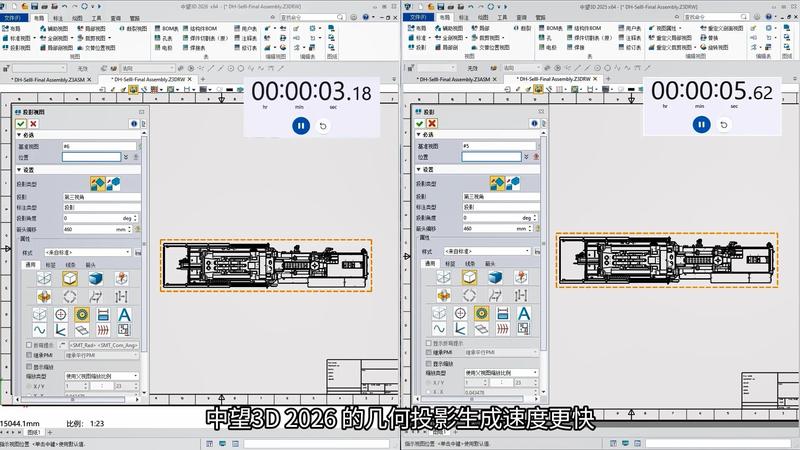Cancel projection with red X in 2026 window
This screenshot has width=800, height=450.
[x=33, y=123]
